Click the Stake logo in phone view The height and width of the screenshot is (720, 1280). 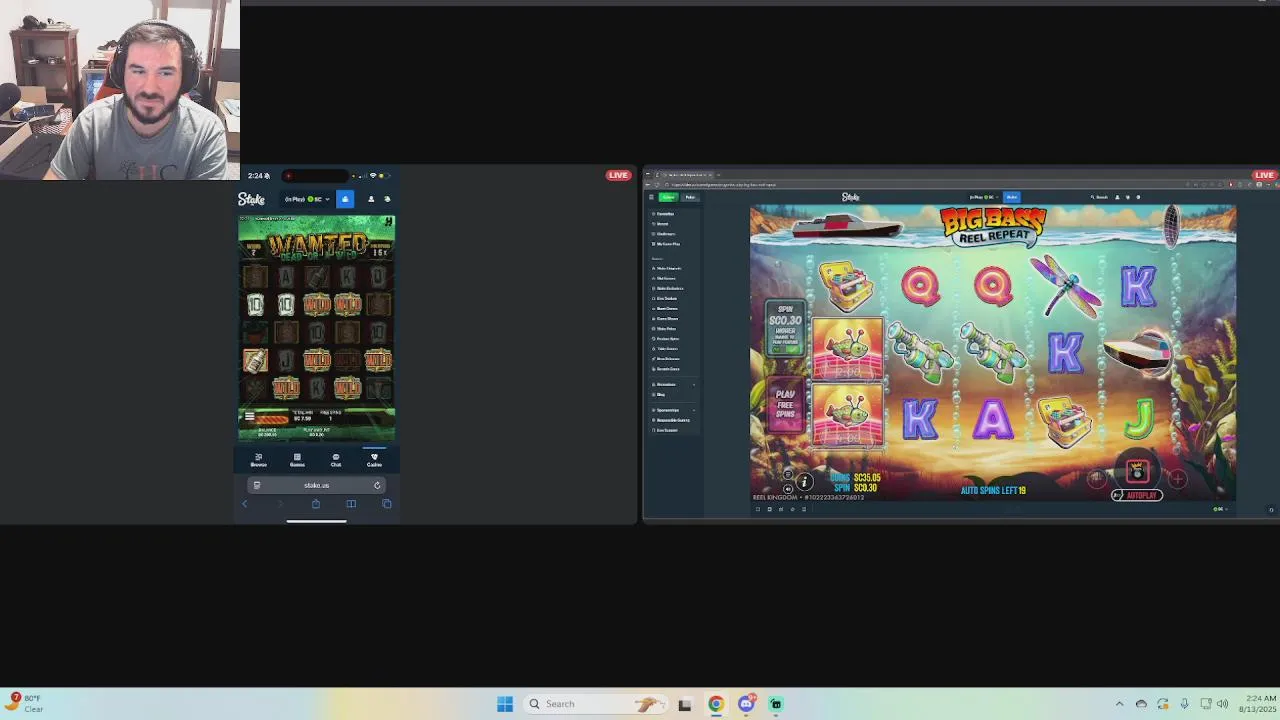point(251,199)
